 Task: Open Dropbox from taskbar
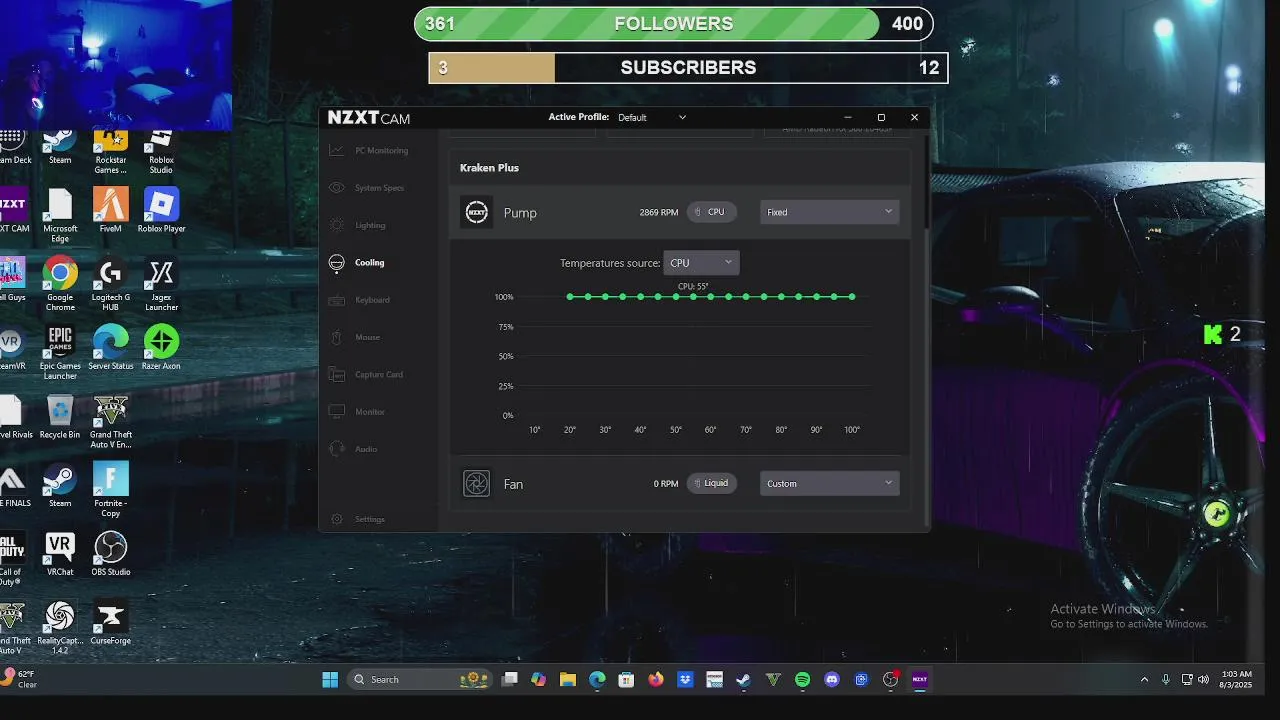(685, 680)
